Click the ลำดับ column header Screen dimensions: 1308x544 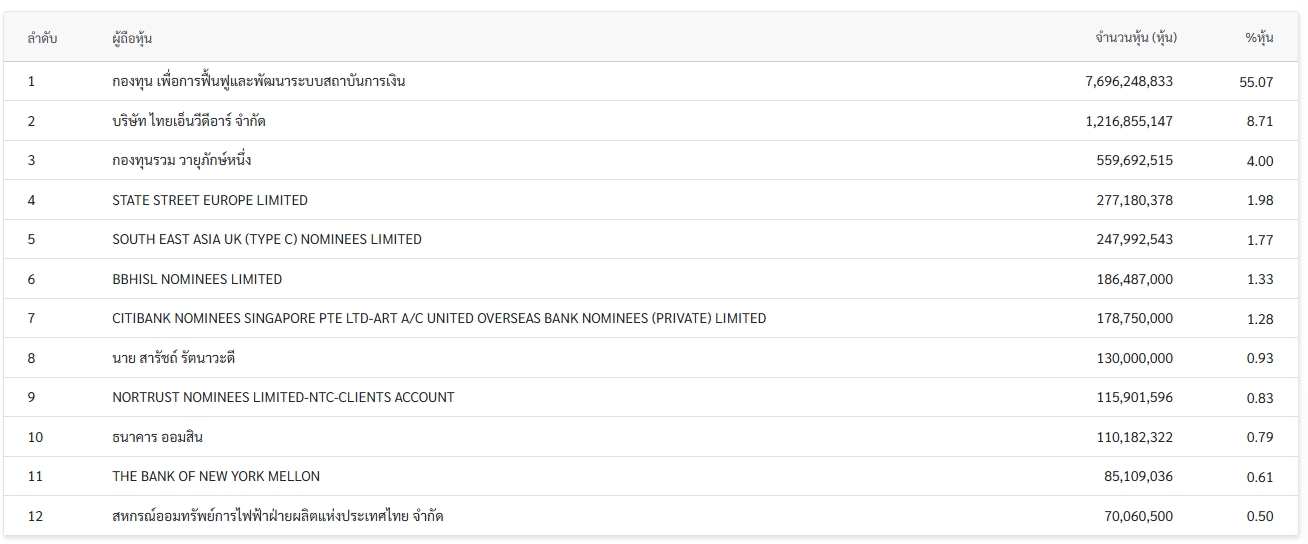(42, 38)
